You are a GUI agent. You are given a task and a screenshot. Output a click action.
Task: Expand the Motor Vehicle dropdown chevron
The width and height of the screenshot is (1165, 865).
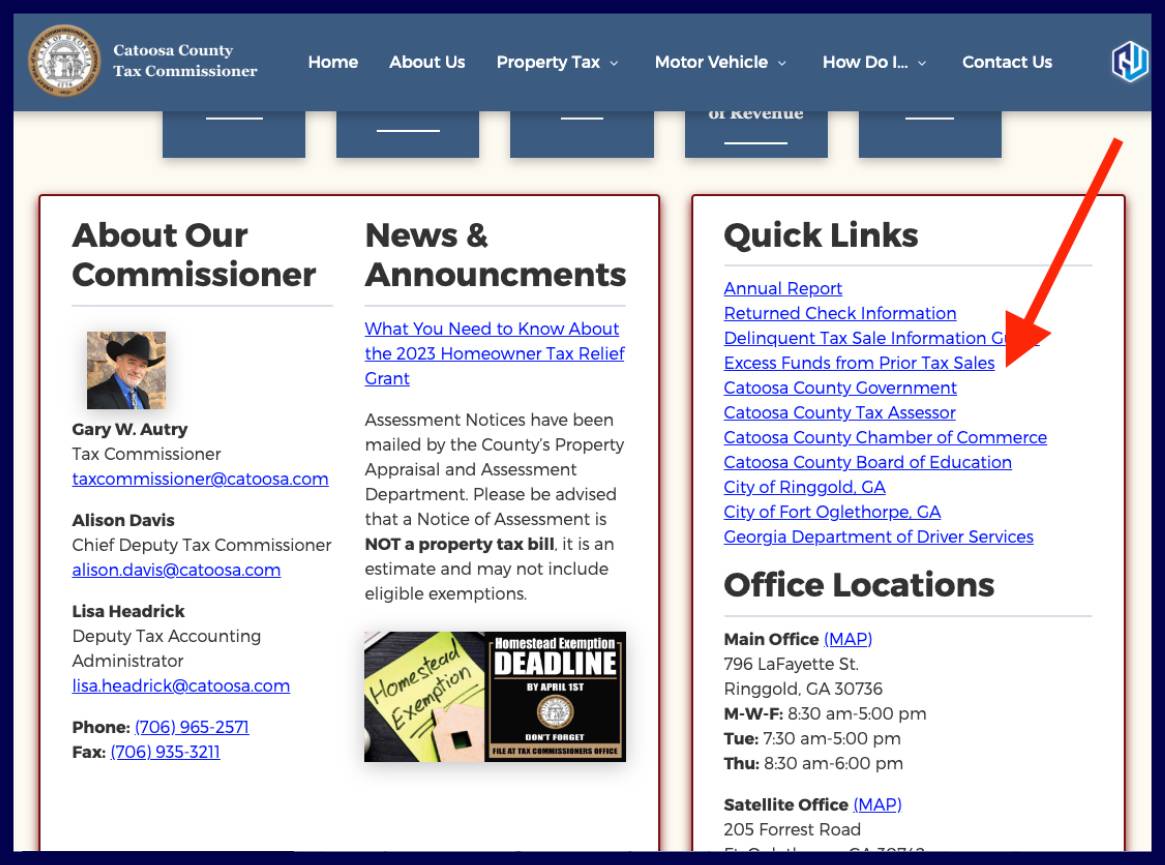[782, 64]
